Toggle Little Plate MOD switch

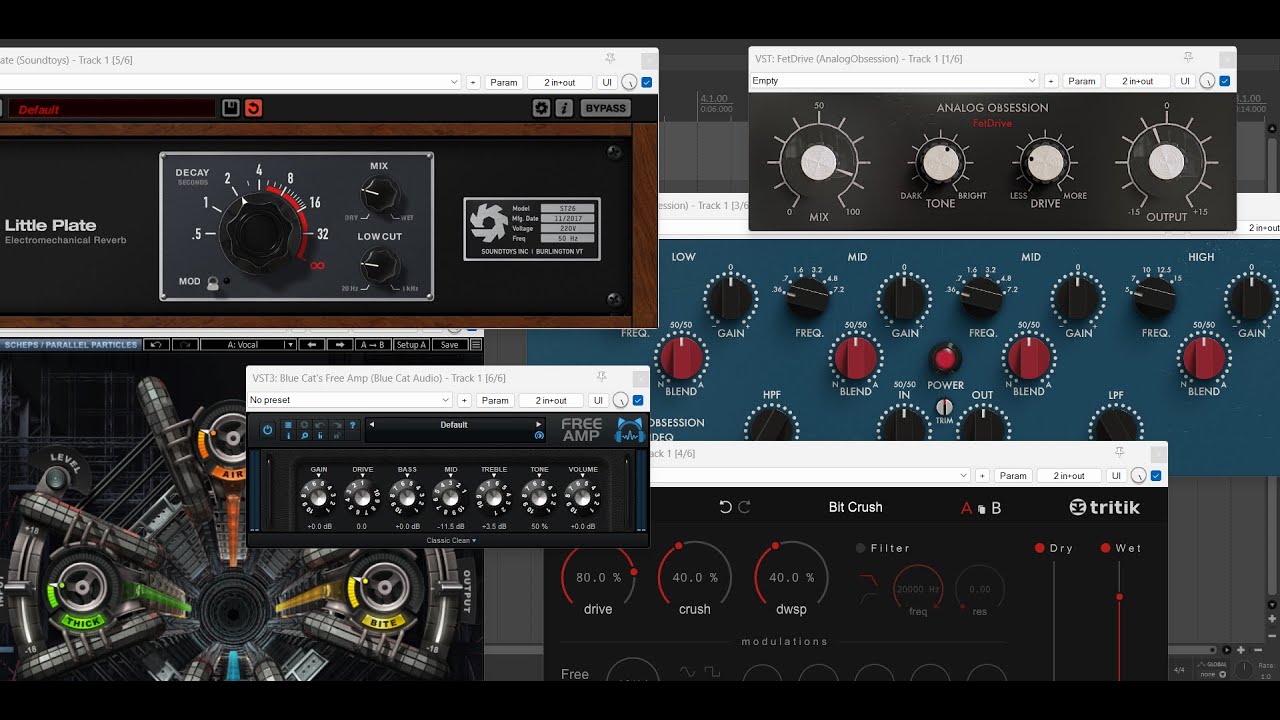click(x=213, y=283)
